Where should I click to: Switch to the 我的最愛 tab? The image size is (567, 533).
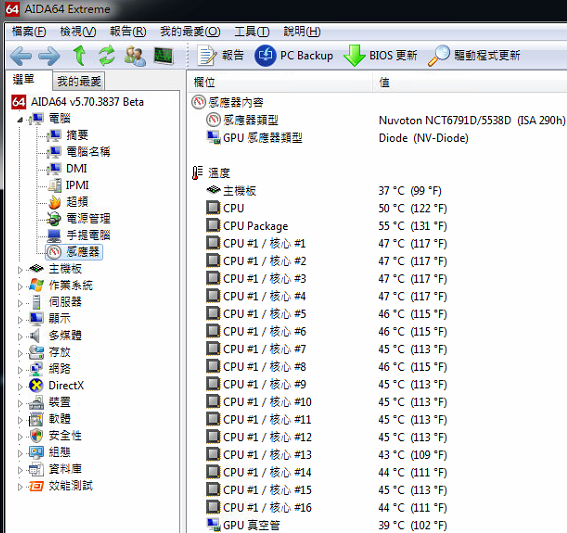[79, 81]
